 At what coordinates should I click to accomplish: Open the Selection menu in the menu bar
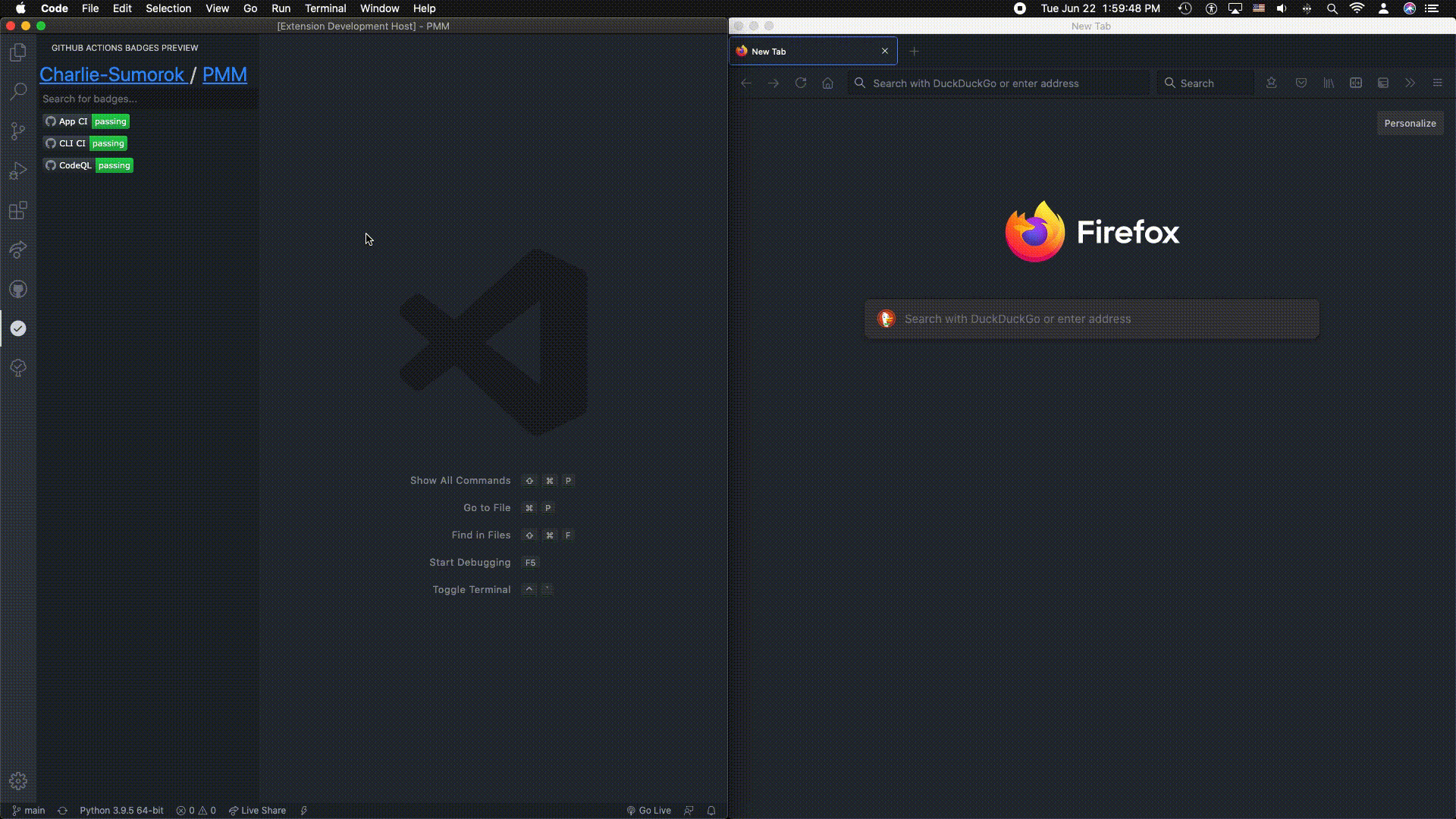pos(168,8)
